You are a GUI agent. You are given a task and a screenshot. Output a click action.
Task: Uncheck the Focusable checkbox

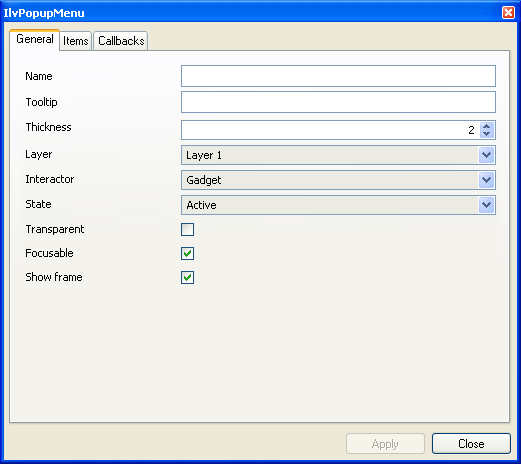[x=187, y=253]
